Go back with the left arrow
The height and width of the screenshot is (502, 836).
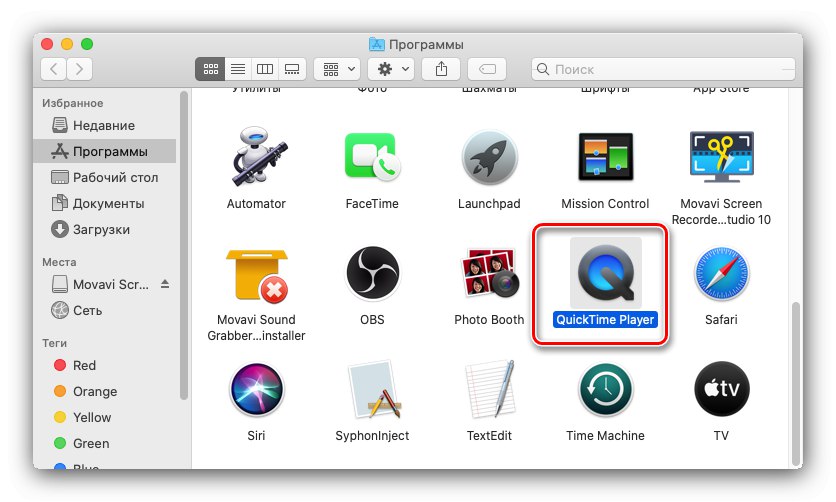[54, 69]
